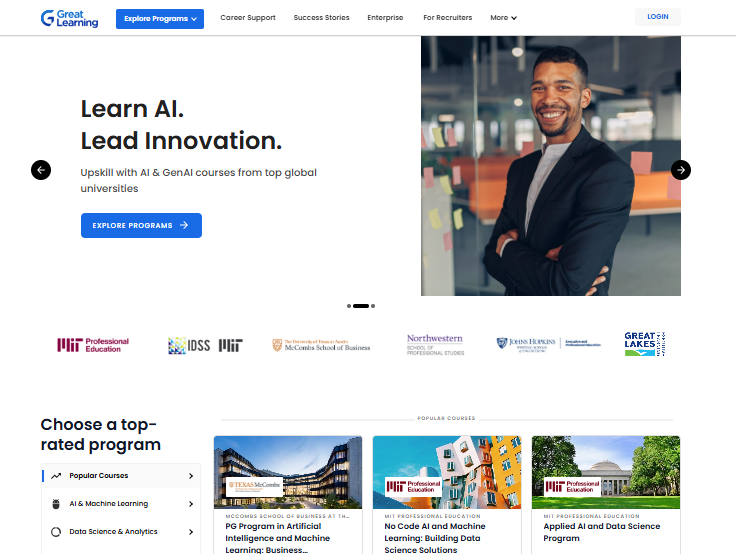The image size is (736, 554).
Task: Click the Great Learning logo
Action: click(x=69, y=18)
